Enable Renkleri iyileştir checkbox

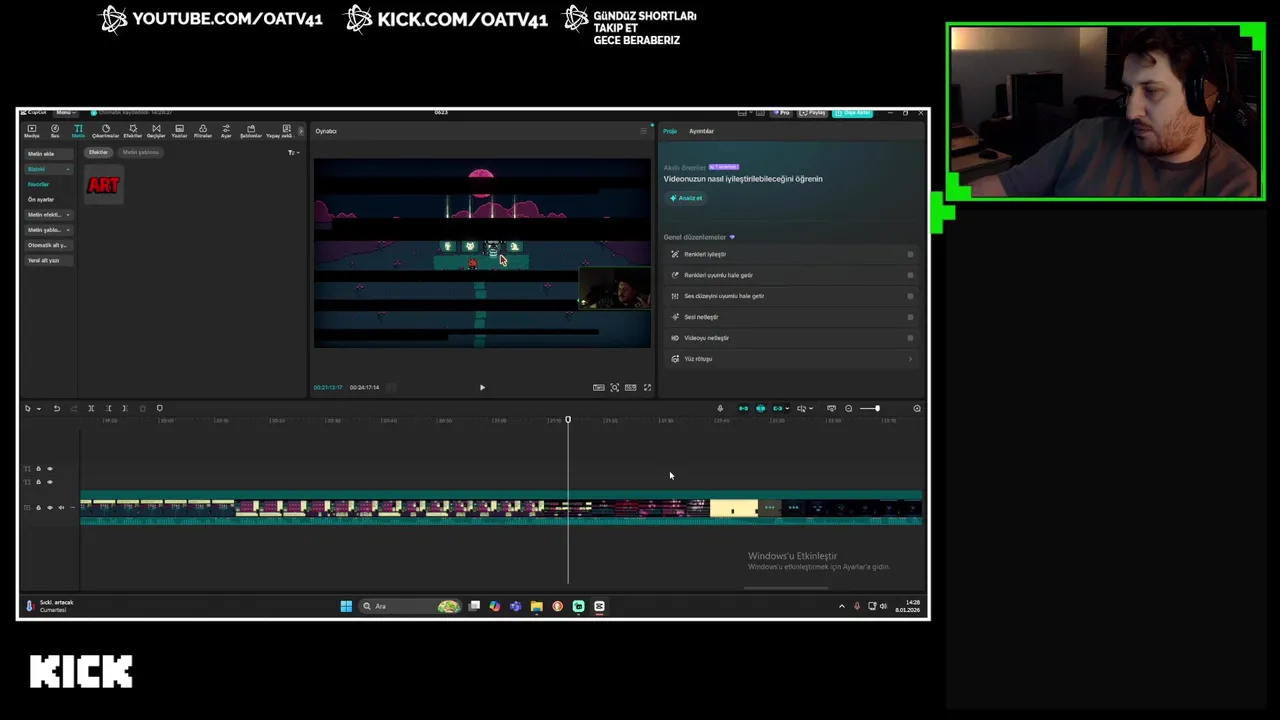pyautogui.click(x=910, y=254)
